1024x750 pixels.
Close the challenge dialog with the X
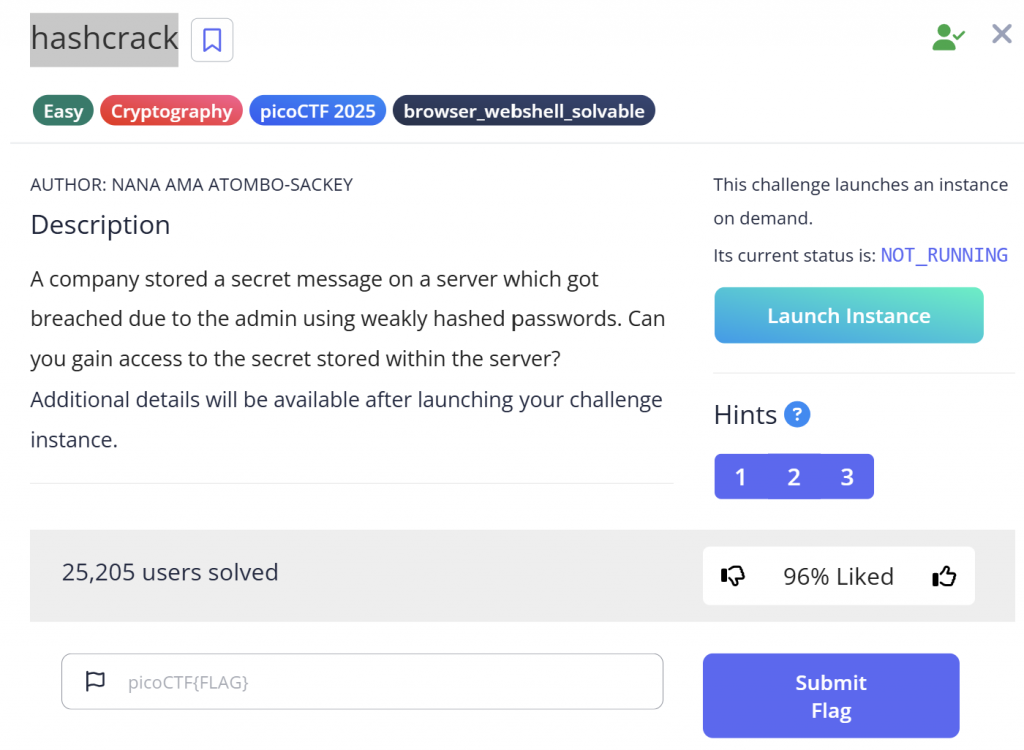(x=1001, y=34)
